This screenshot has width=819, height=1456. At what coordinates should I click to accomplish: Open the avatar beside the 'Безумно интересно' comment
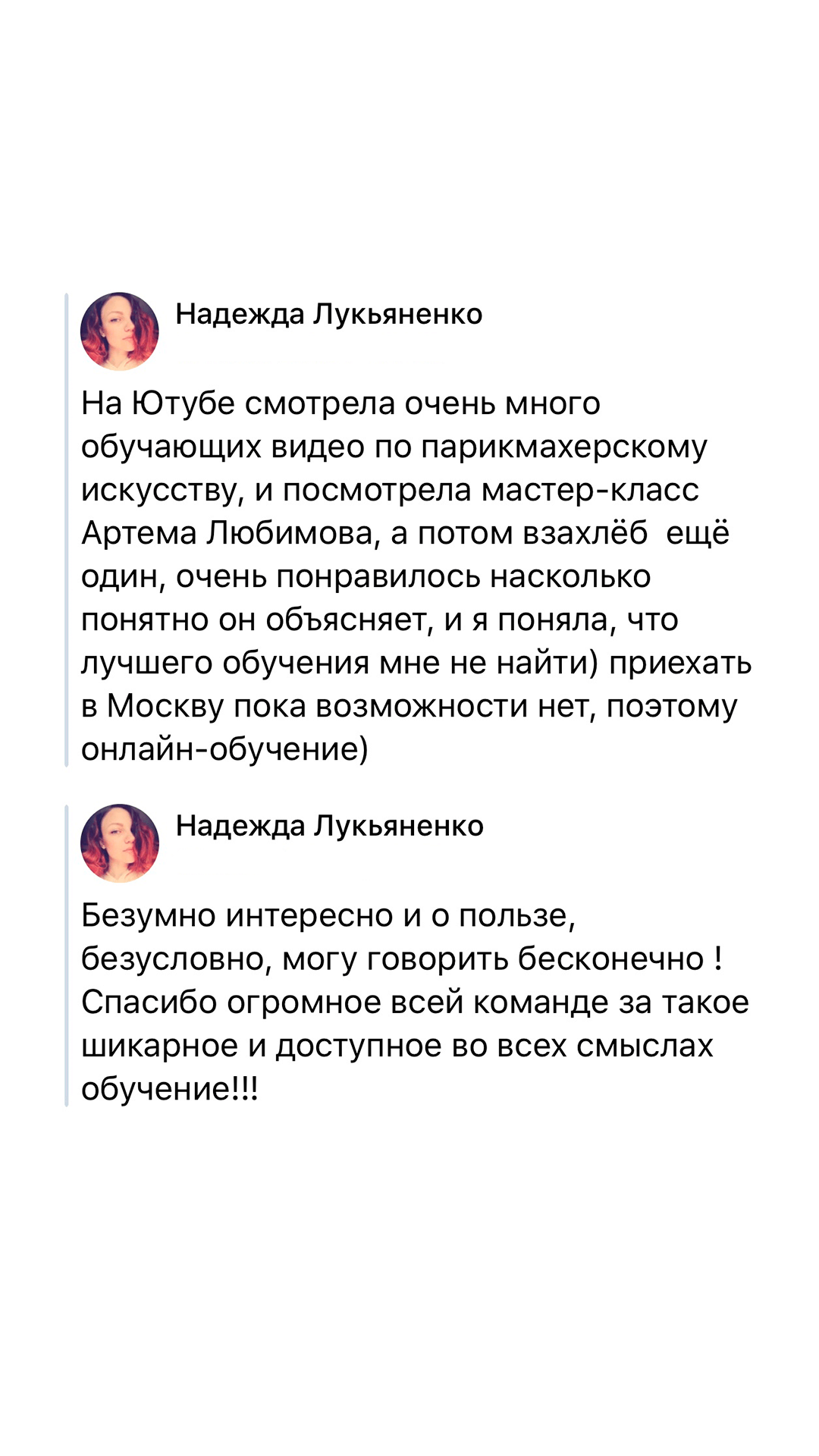120,843
